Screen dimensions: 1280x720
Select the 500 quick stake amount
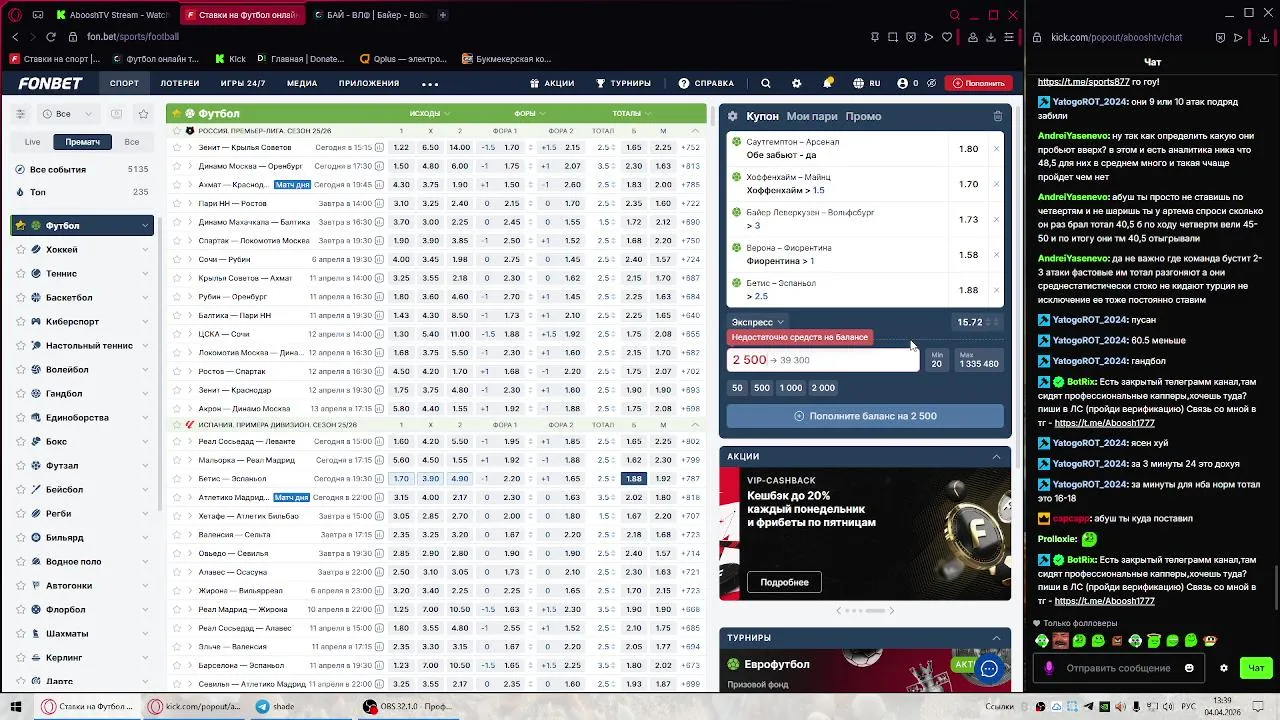pos(761,388)
